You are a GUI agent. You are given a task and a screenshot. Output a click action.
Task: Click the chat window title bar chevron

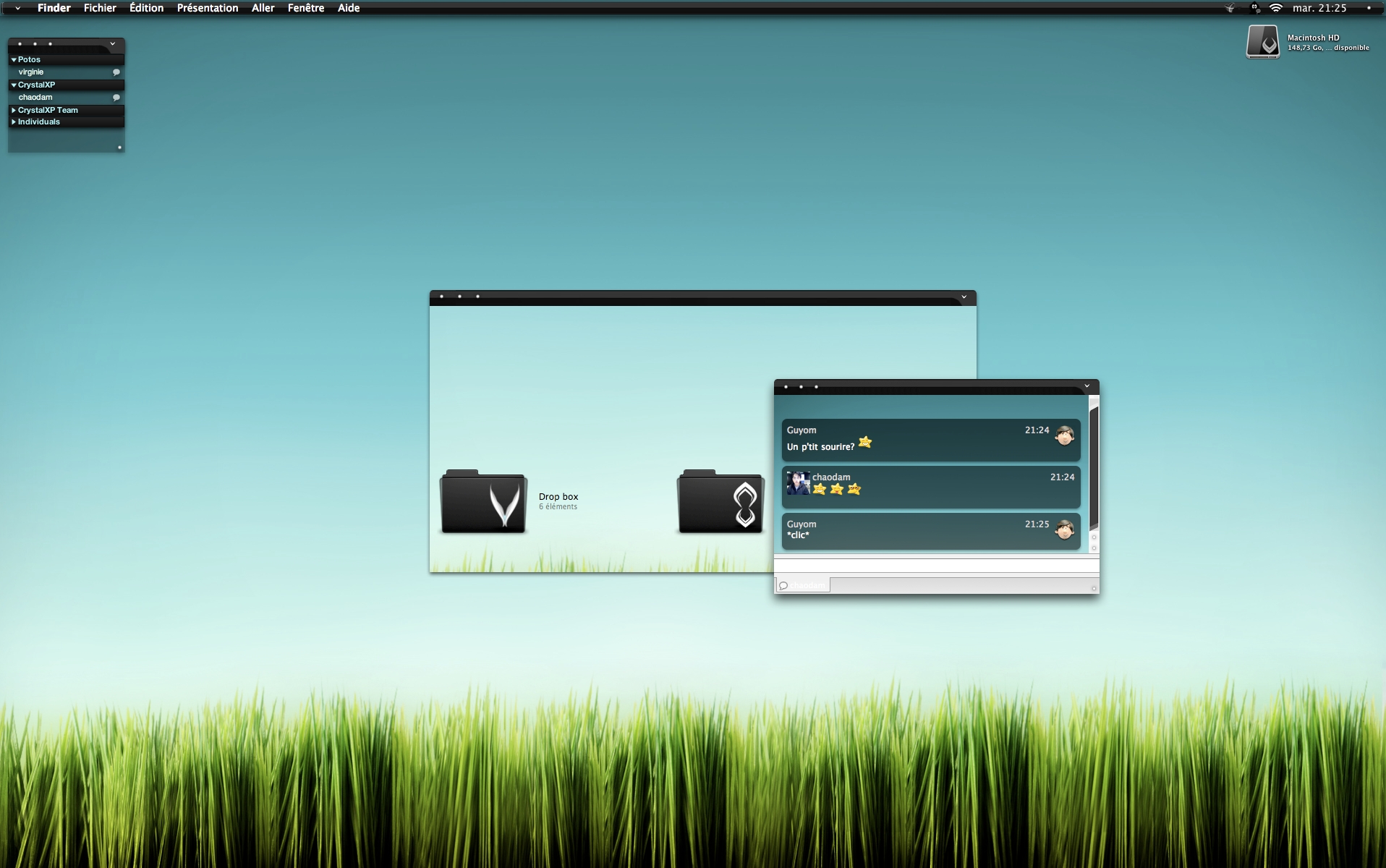(1087, 386)
